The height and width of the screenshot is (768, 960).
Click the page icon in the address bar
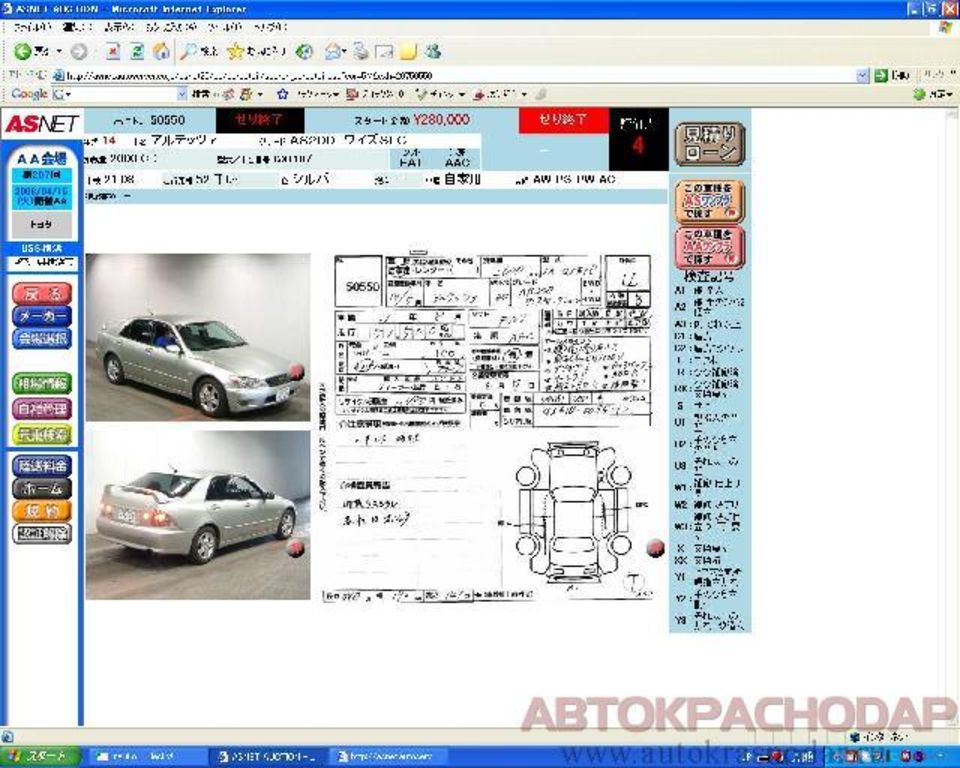pyautogui.click(x=58, y=76)
